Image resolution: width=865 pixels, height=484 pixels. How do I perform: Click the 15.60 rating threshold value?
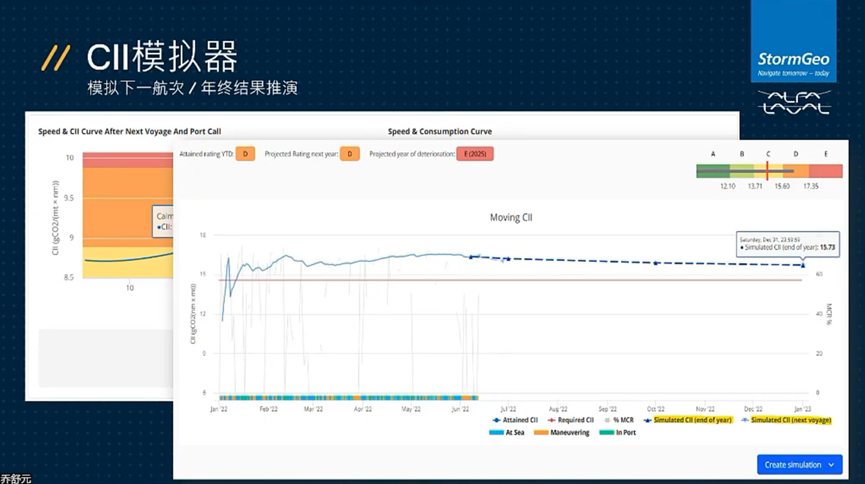782,187
